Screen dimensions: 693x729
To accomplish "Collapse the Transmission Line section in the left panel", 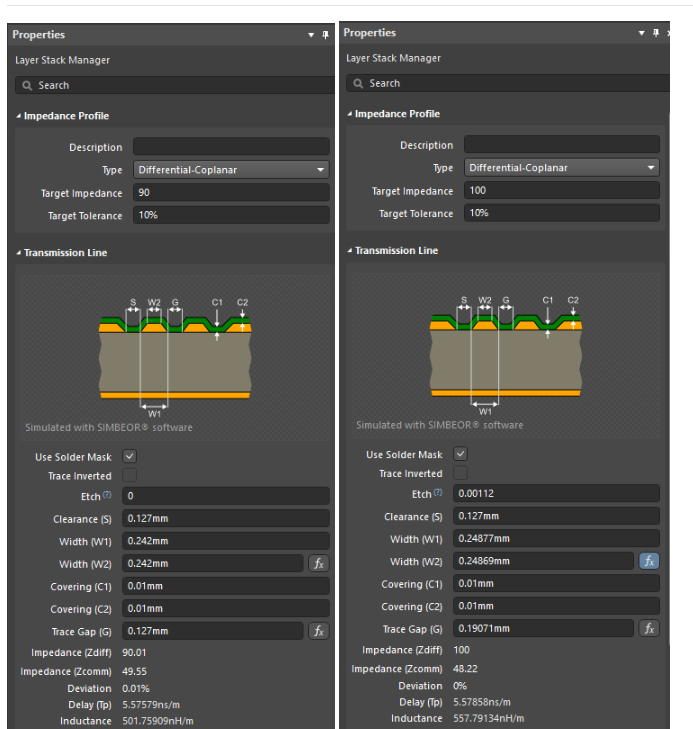I will 18,253.
